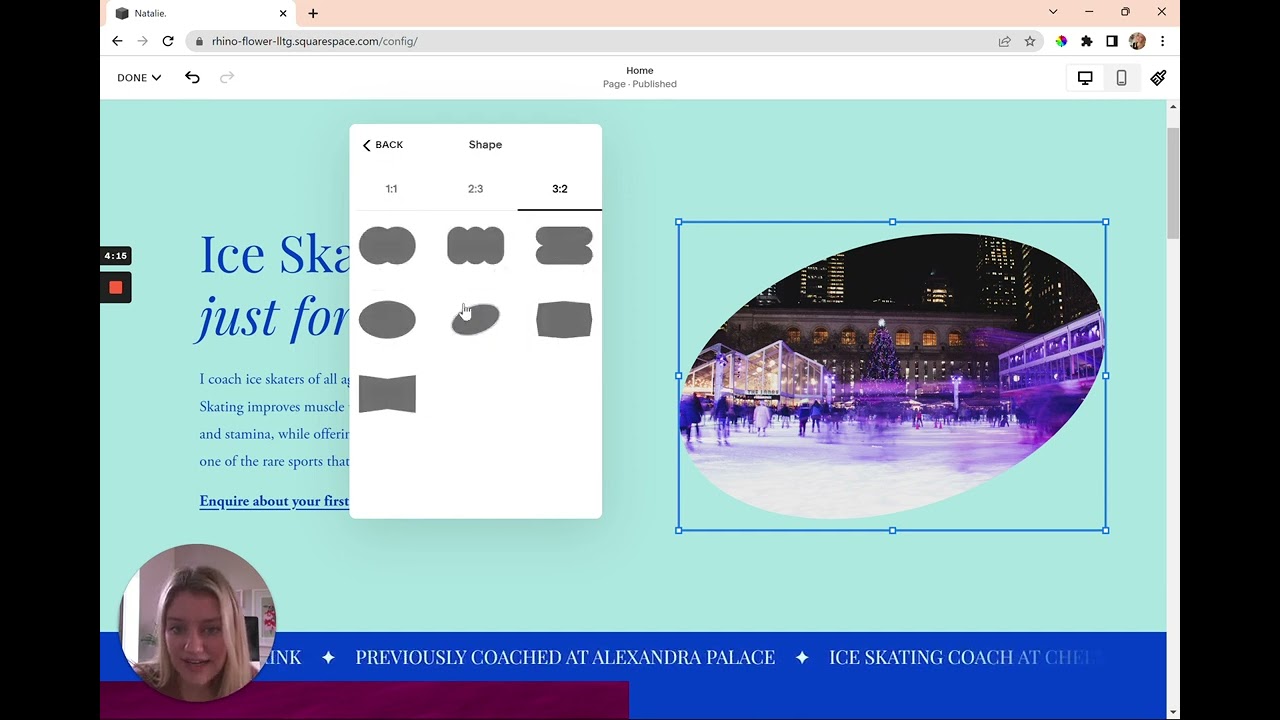
Task: Select the triple-lobed blob shape
Action: pos(475,246)
